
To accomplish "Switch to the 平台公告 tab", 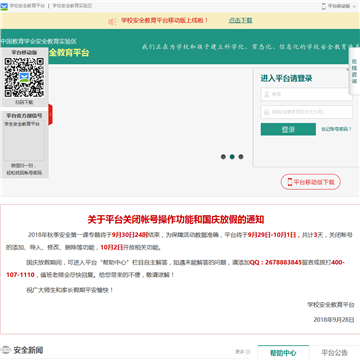I will [x=335, y=353].
